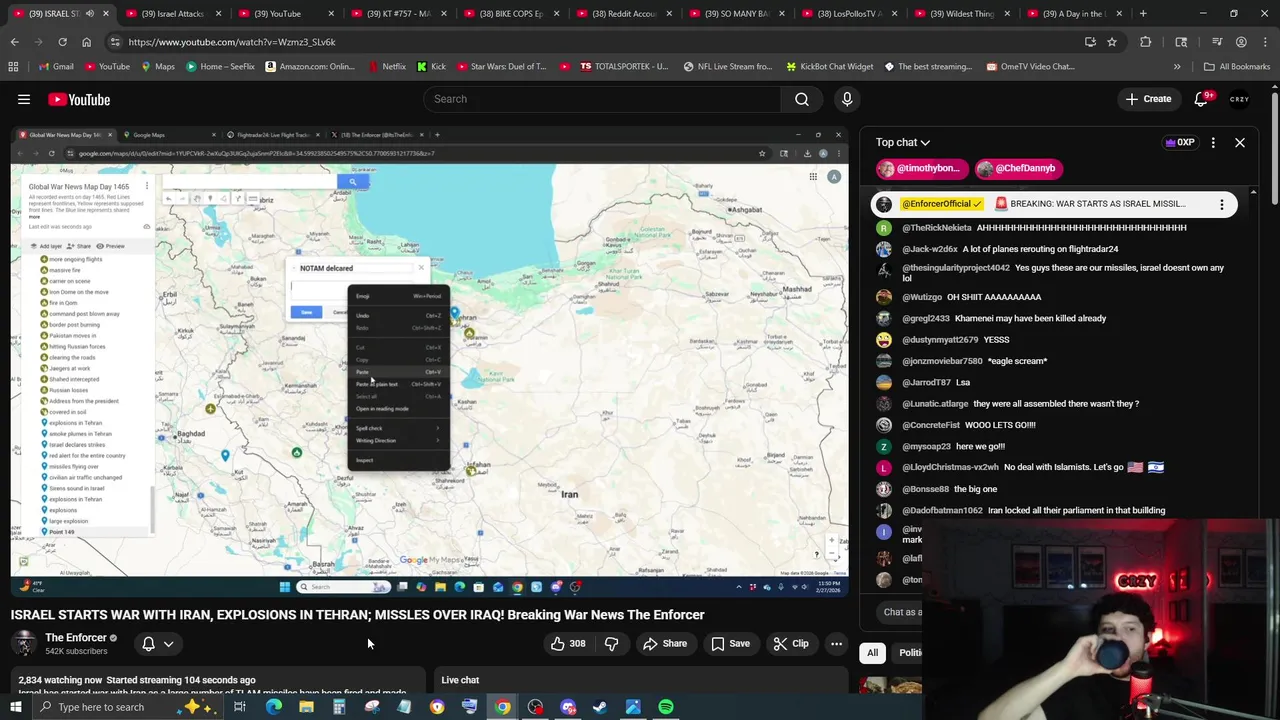Toggle the 'missiles flying over' layer checkbox
The width and height of the screenshot is (1280, 720).
[44, 467]
